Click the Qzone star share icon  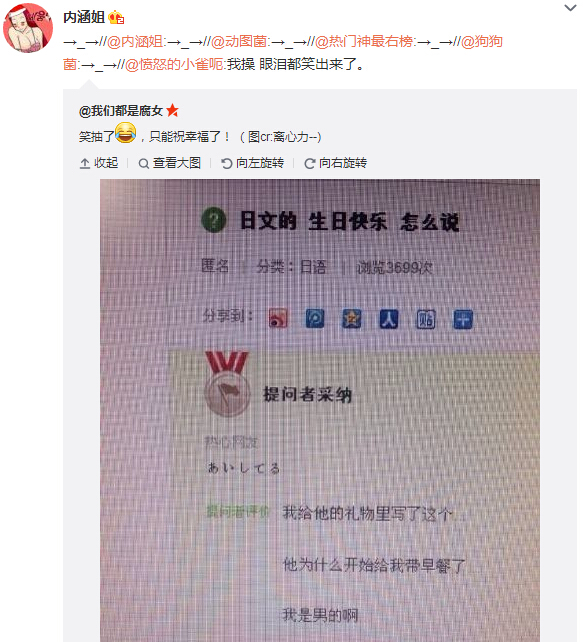(x=352, y=319)
